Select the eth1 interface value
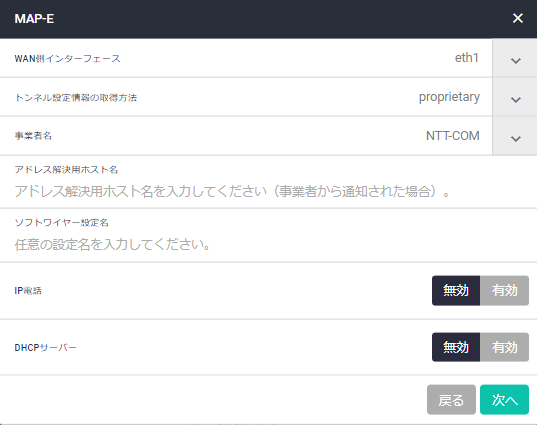Image resolution: width=537 pixels, height=425 pixels. pyautogui.click(x=466, y=58)
